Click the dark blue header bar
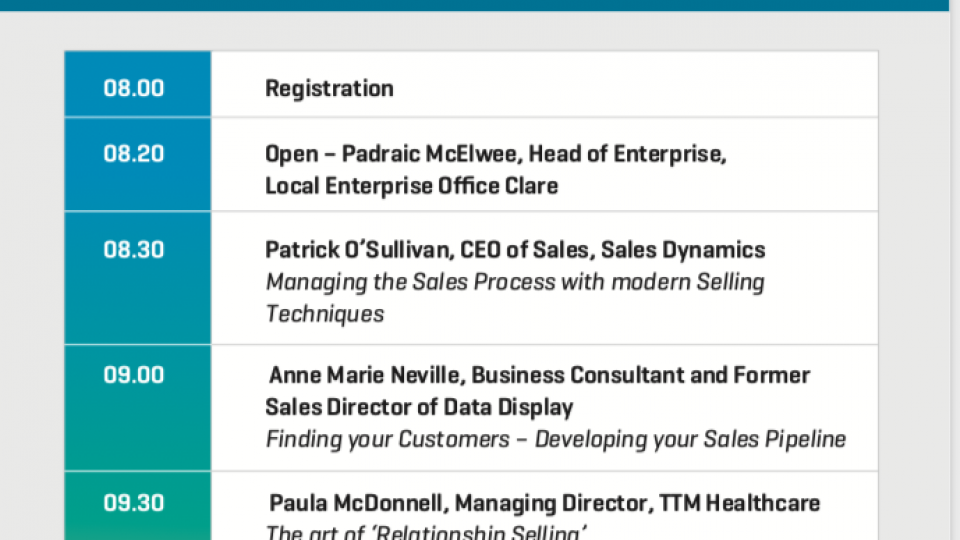 click(x=474, y=6)
